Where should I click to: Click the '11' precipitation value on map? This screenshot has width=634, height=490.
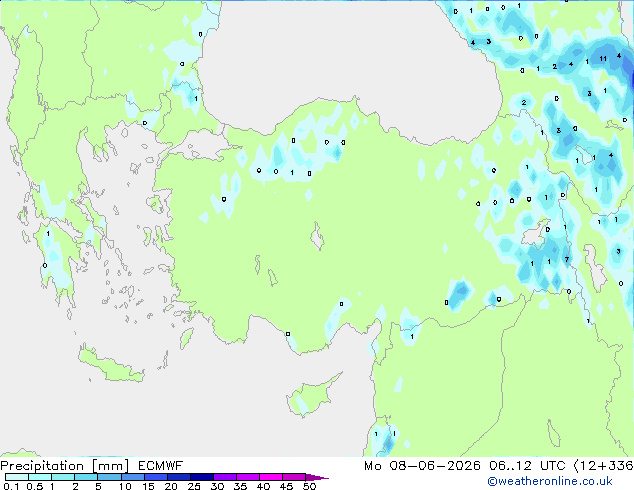click(603, 59)
